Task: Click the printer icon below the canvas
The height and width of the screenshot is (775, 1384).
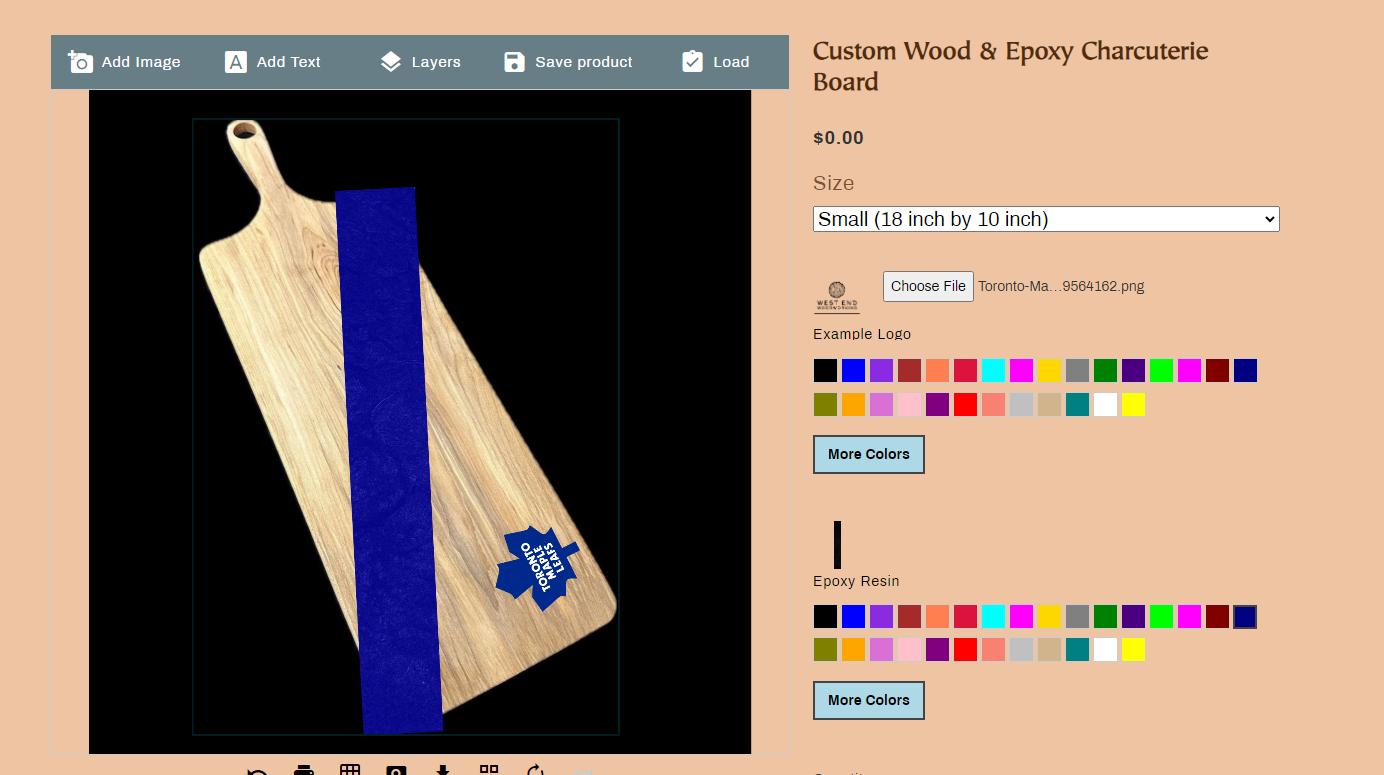Action: coord(304,770)
